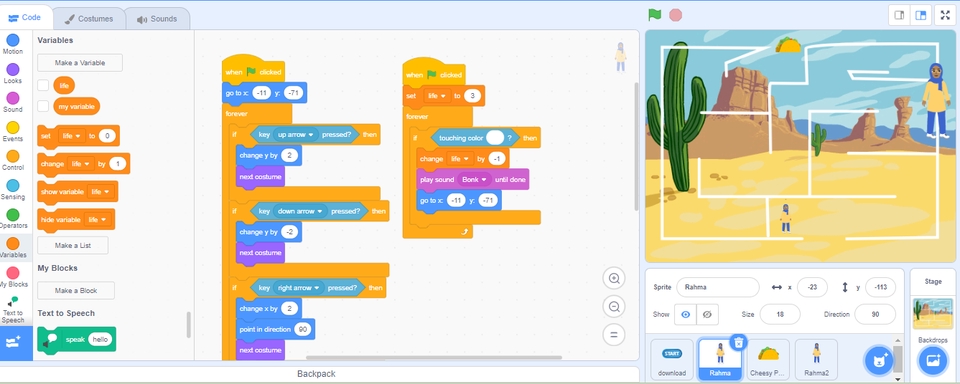This screenshot has width=960, height=384.
Task: Switch to the Code tab
Action: (25, 17)
